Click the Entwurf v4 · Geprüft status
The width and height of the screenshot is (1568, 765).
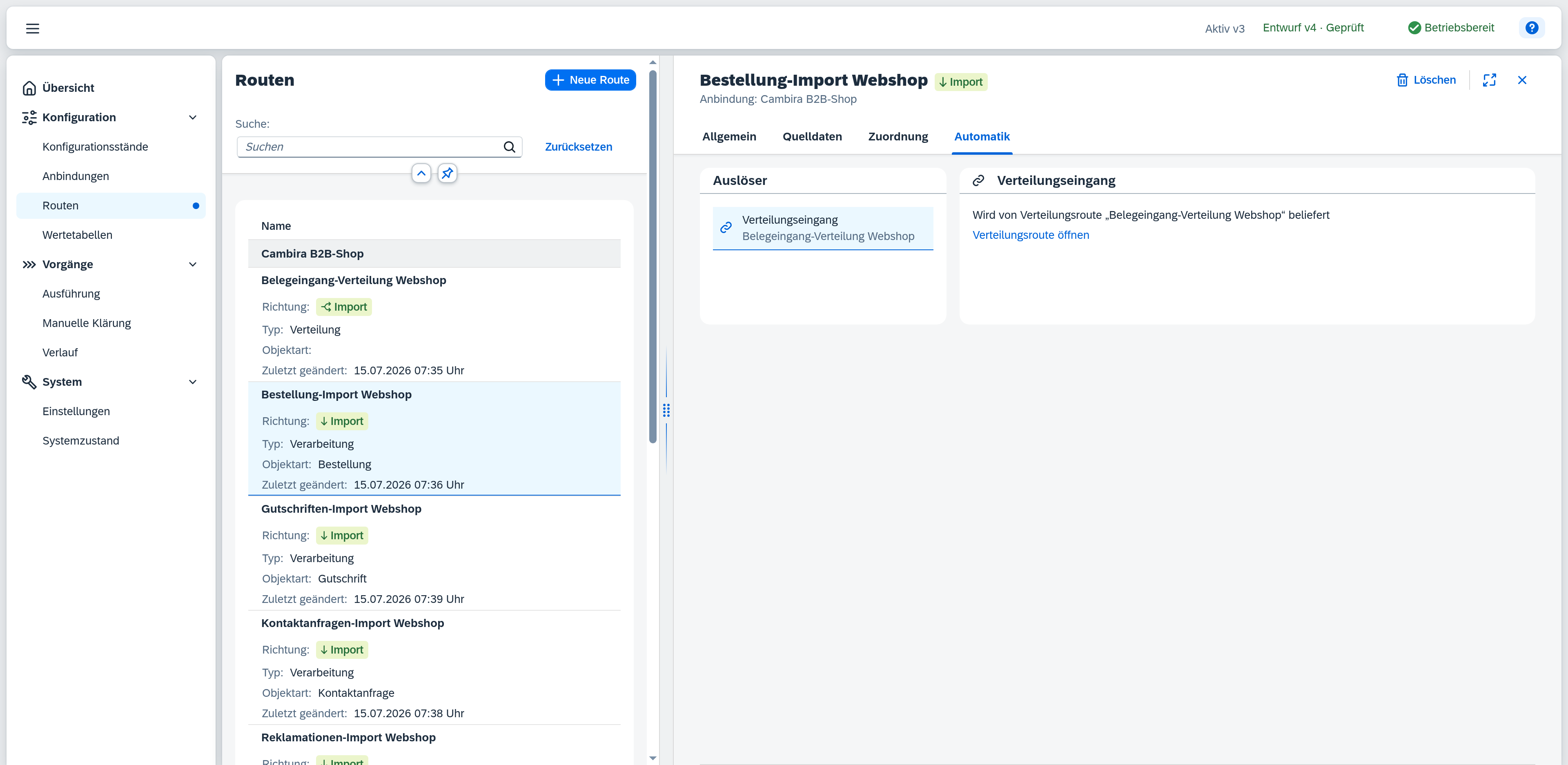pyautogui.click(x=1313, y=28)
